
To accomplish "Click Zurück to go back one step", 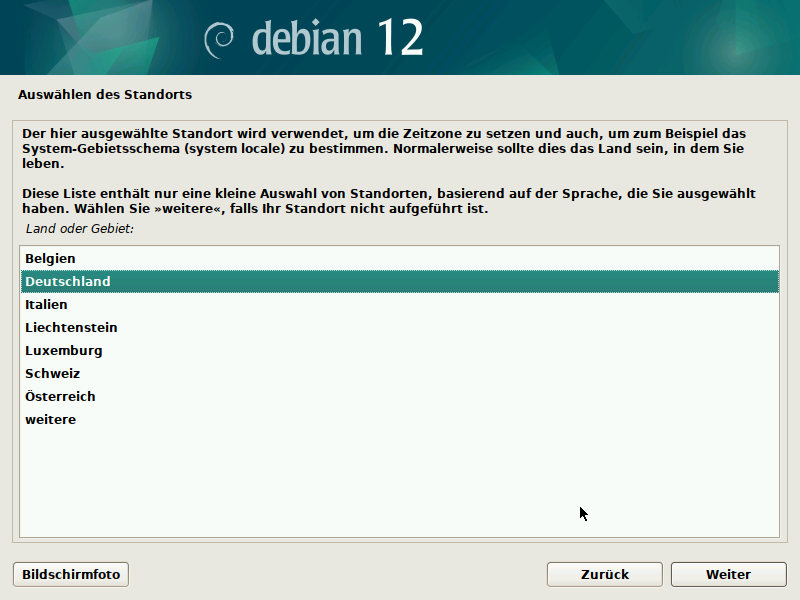I will click(604, 574).
